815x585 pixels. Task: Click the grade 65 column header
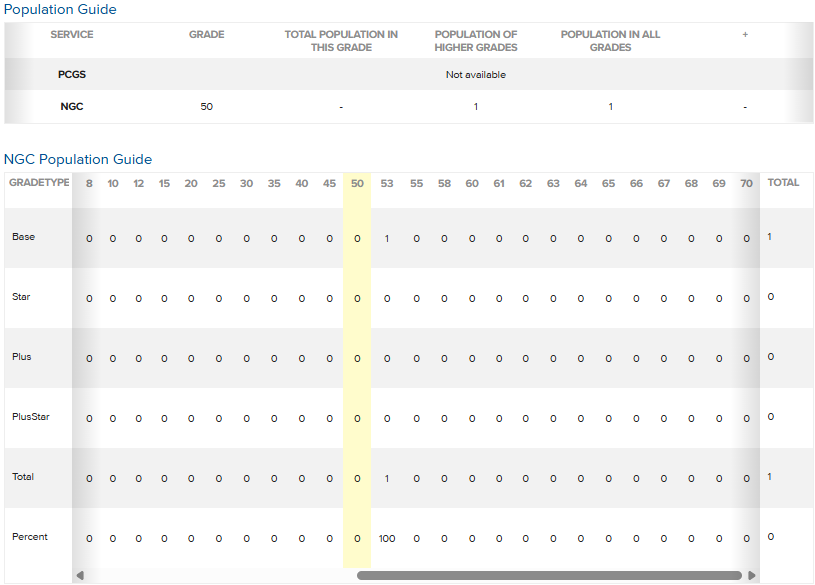click(x=608, y=184)
